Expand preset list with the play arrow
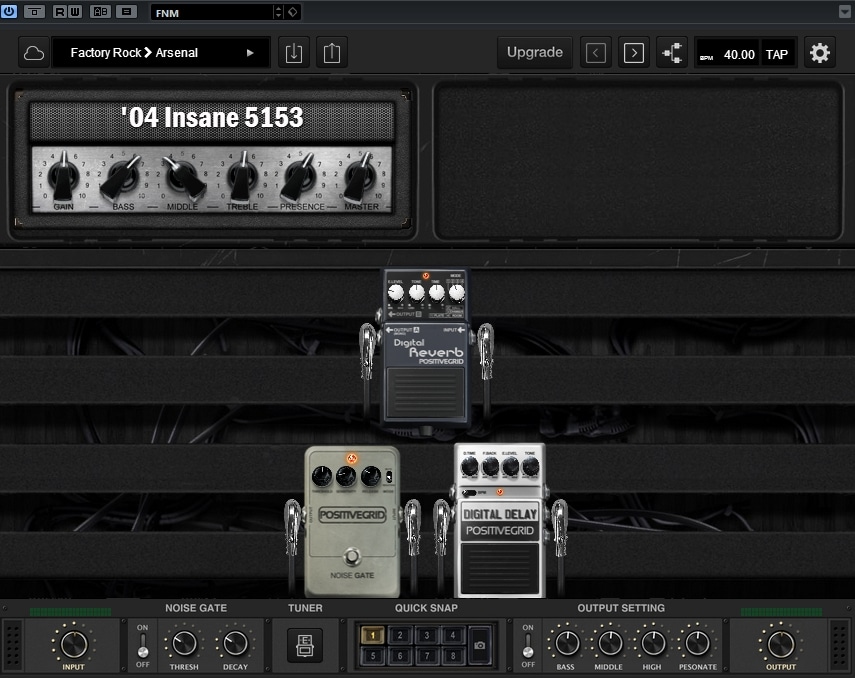The width and height of the screenshot is (855, 678). click(x=250, y=53)
